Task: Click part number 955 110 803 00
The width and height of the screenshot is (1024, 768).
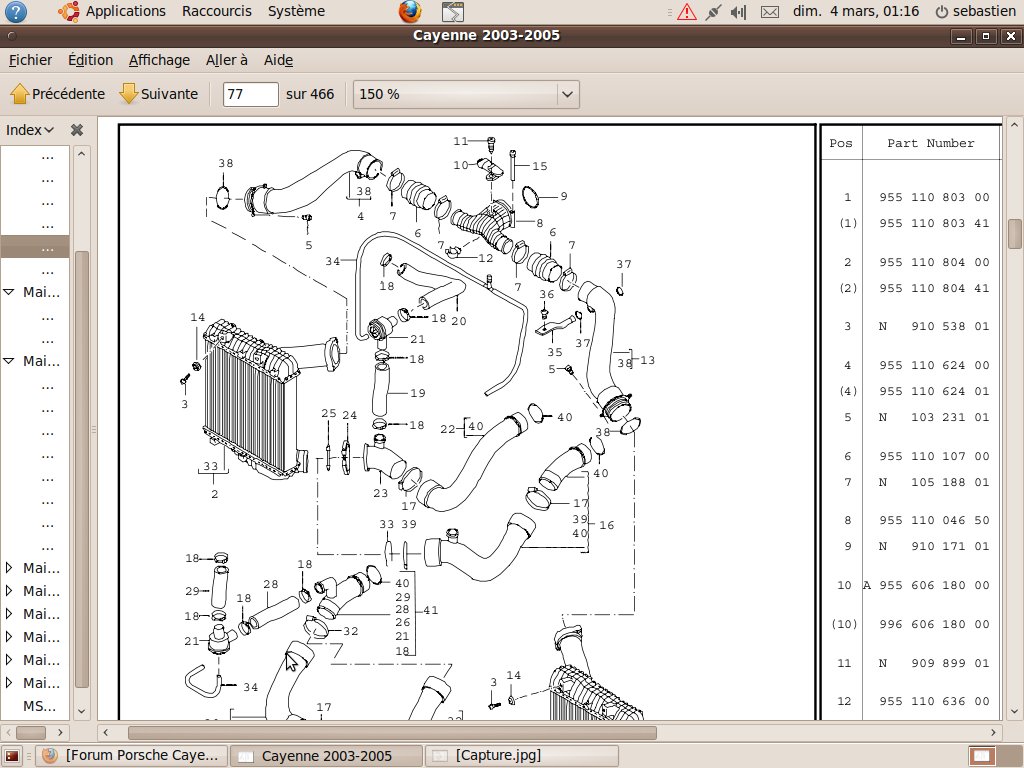Action: click(934, 197)
